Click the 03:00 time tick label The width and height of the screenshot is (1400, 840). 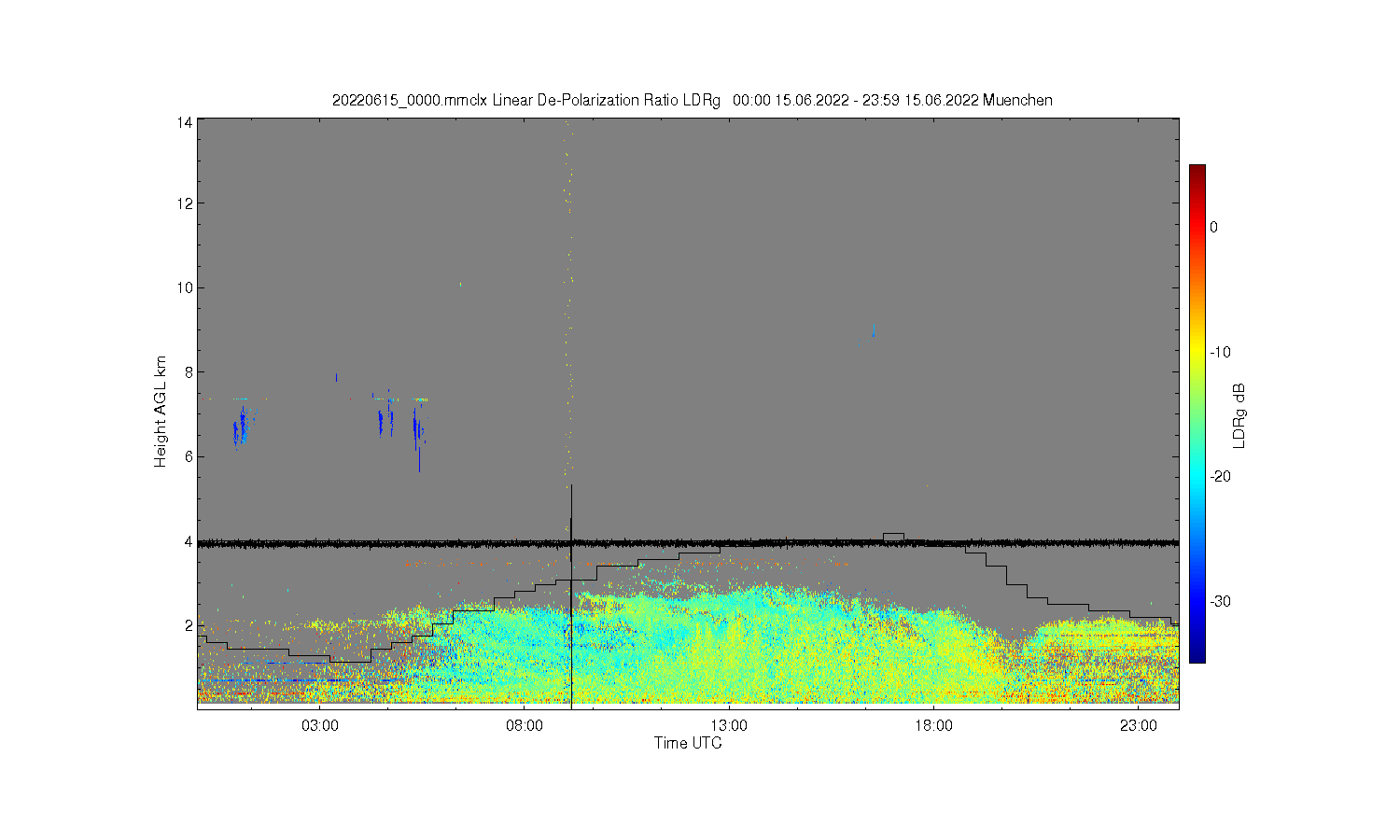point(320,726)
